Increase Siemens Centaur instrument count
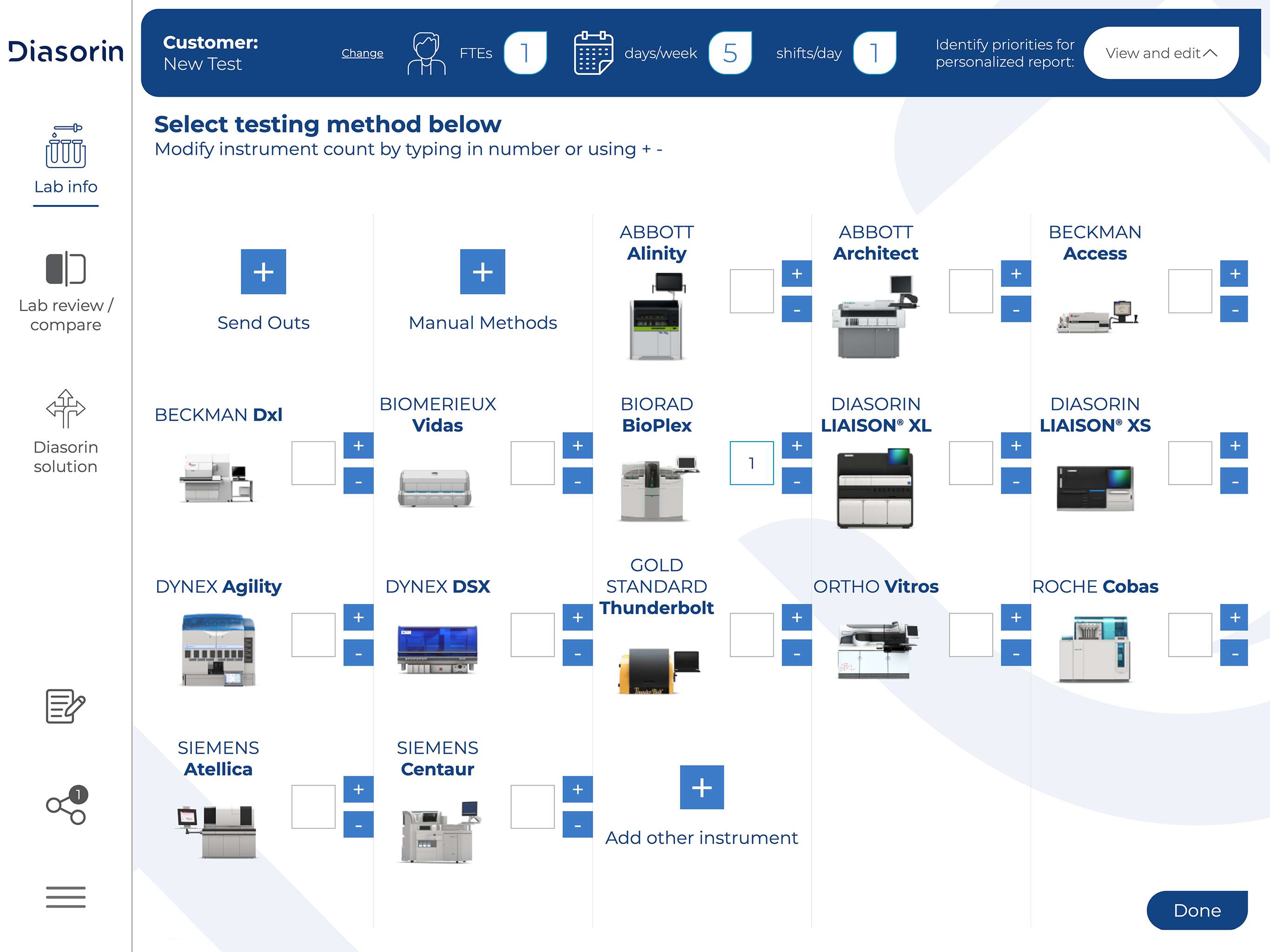 577,789
